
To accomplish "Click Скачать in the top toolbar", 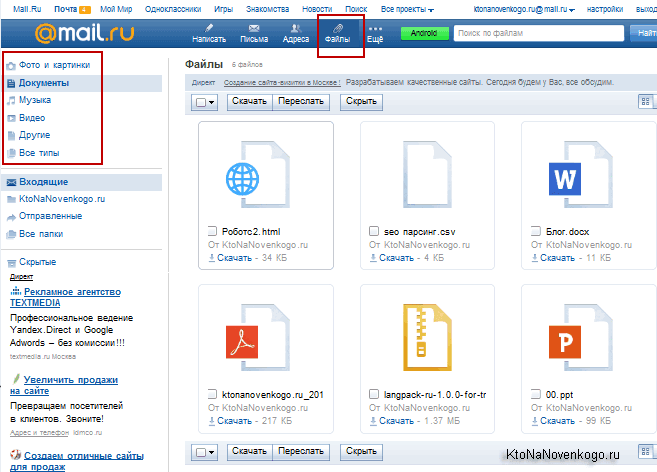I will (x=249, y=101).
